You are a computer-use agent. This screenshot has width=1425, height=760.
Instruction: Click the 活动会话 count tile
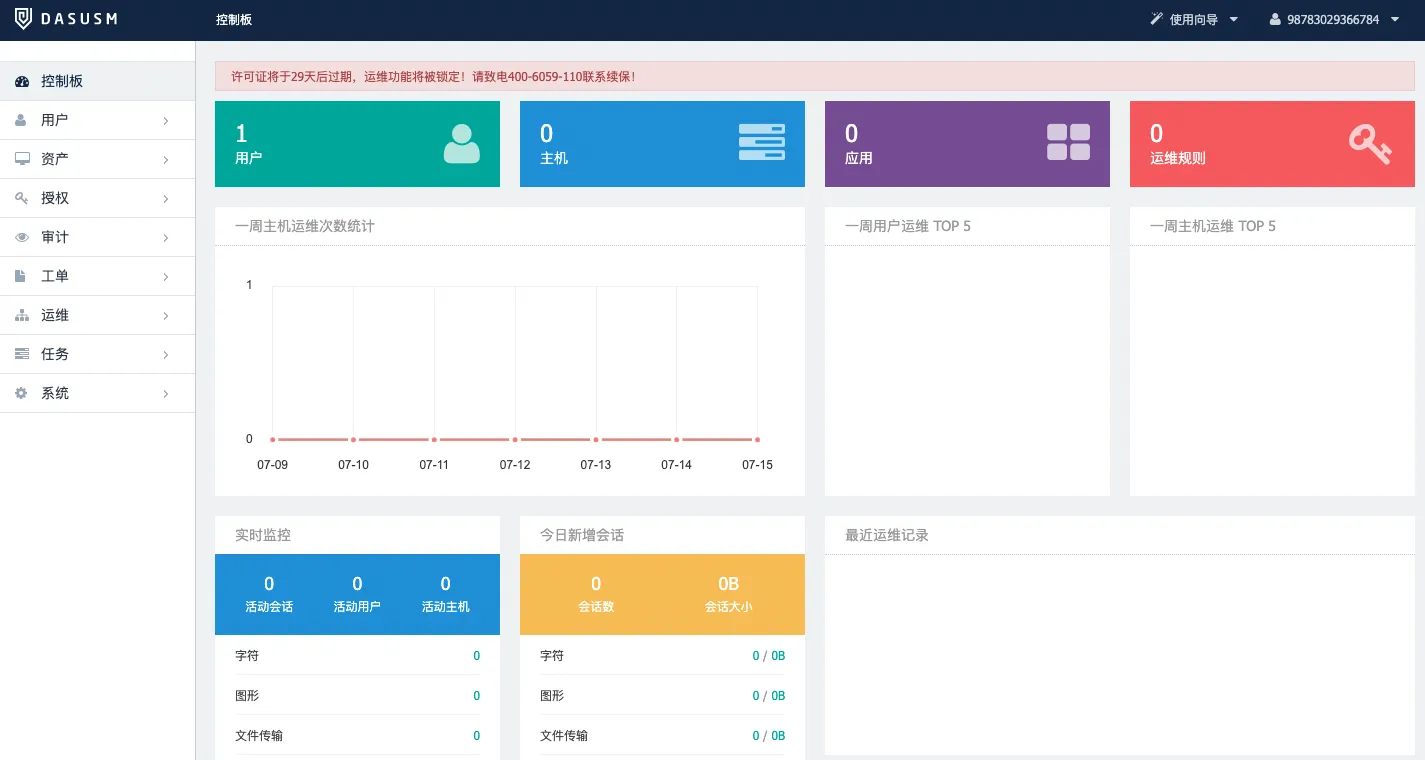click(x=269, y=594)
